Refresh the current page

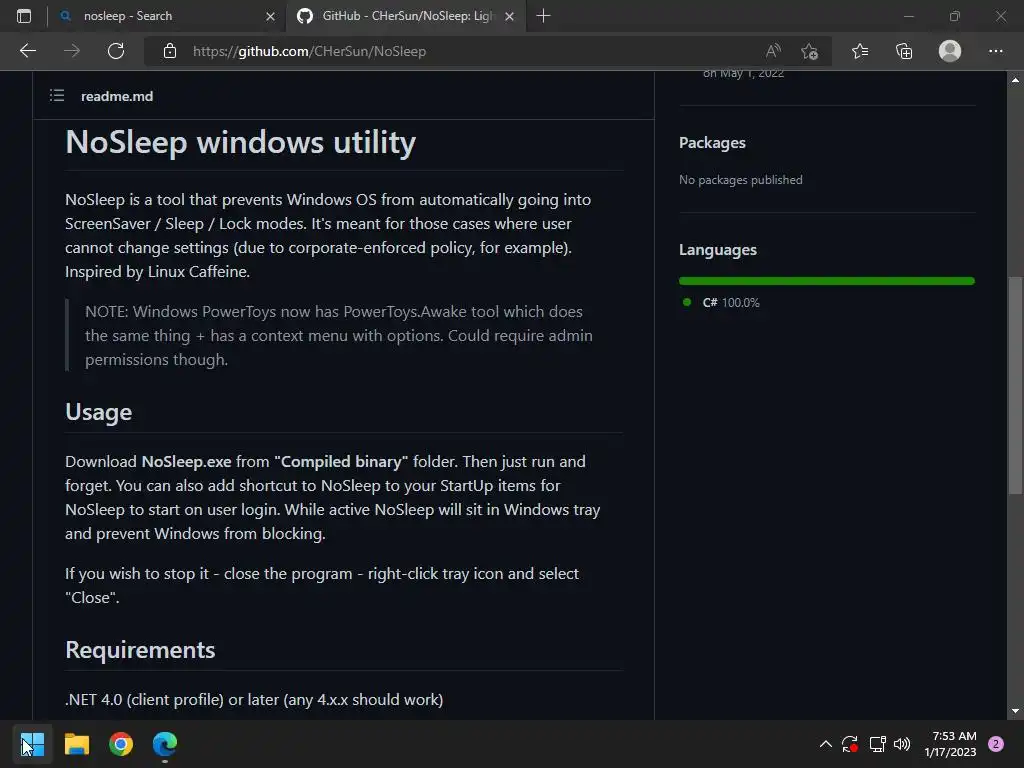click(116, 51)
